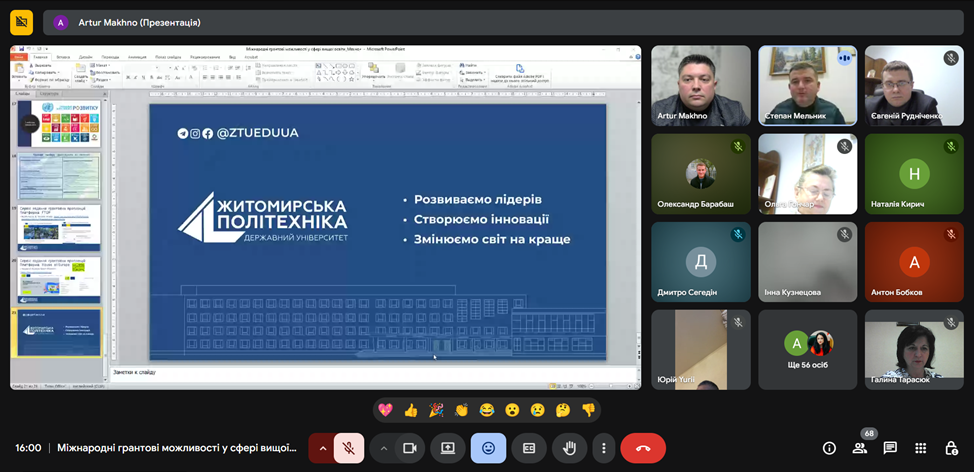
Task: Send the thumbs up reaction
Action: (x=410, y=410)
